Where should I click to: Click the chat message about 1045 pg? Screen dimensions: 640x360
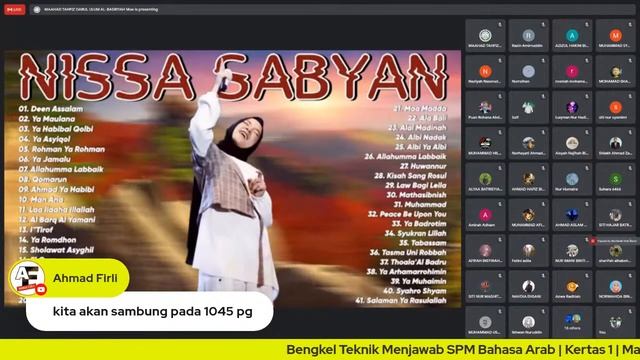(152, 312)
